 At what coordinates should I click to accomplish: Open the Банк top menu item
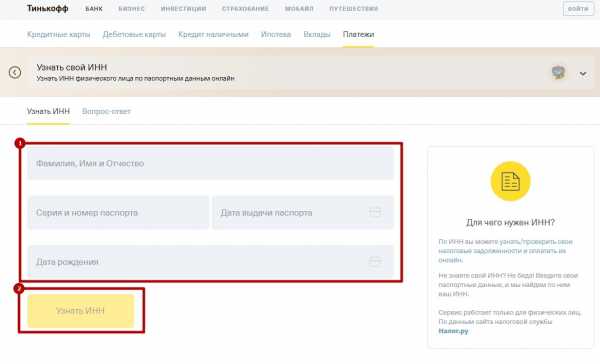tap(94, 9)
